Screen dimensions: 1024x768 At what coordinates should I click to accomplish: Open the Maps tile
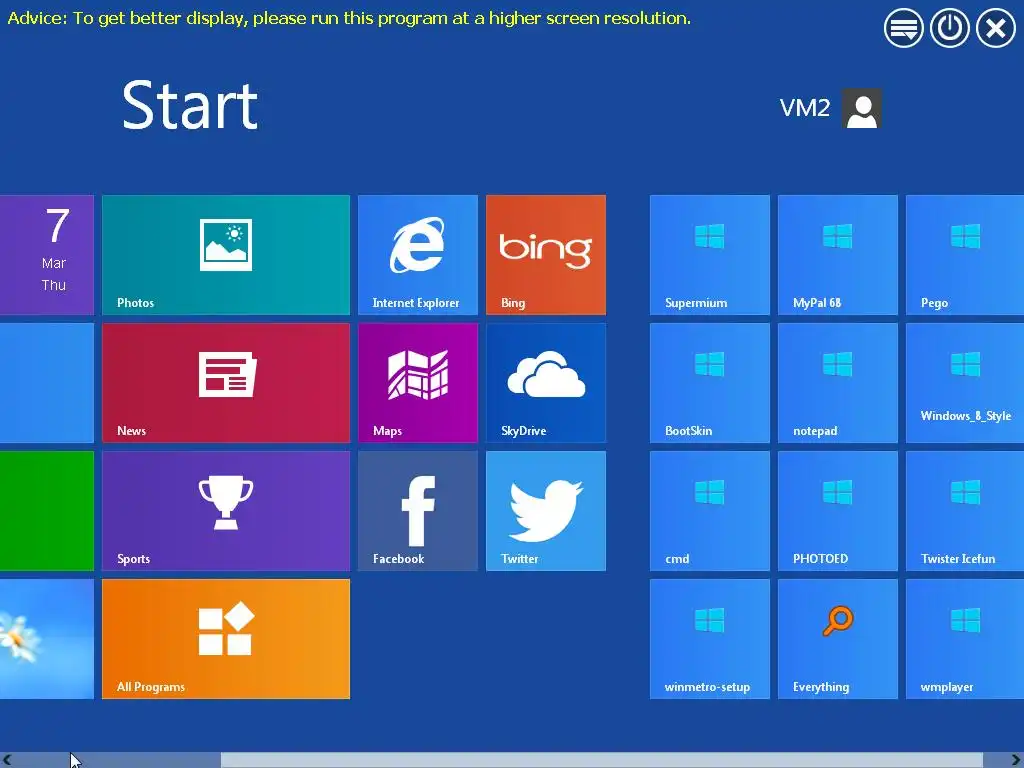[x=418, y=383]
